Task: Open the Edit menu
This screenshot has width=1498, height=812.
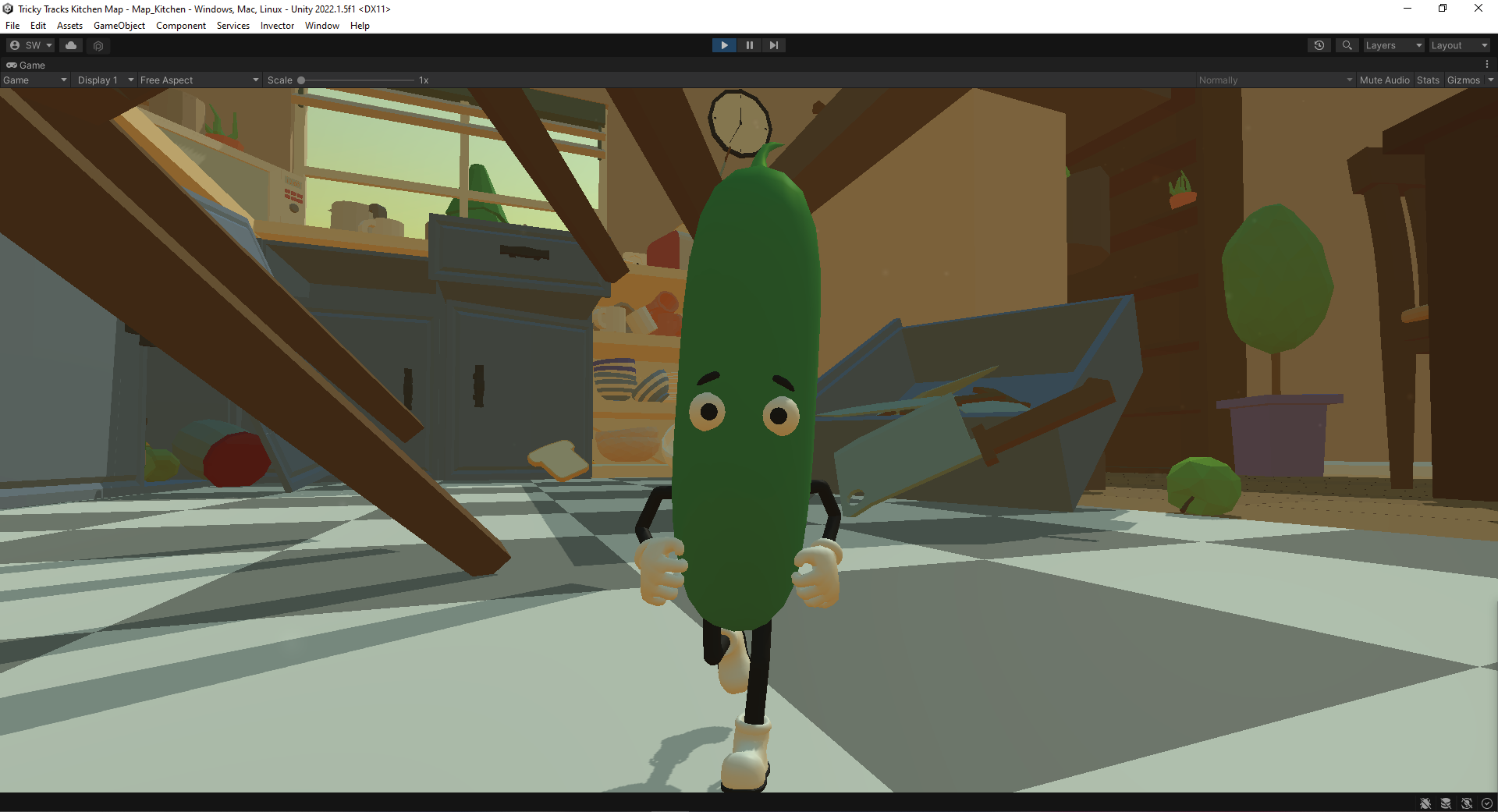Action: tap(38, 26)
